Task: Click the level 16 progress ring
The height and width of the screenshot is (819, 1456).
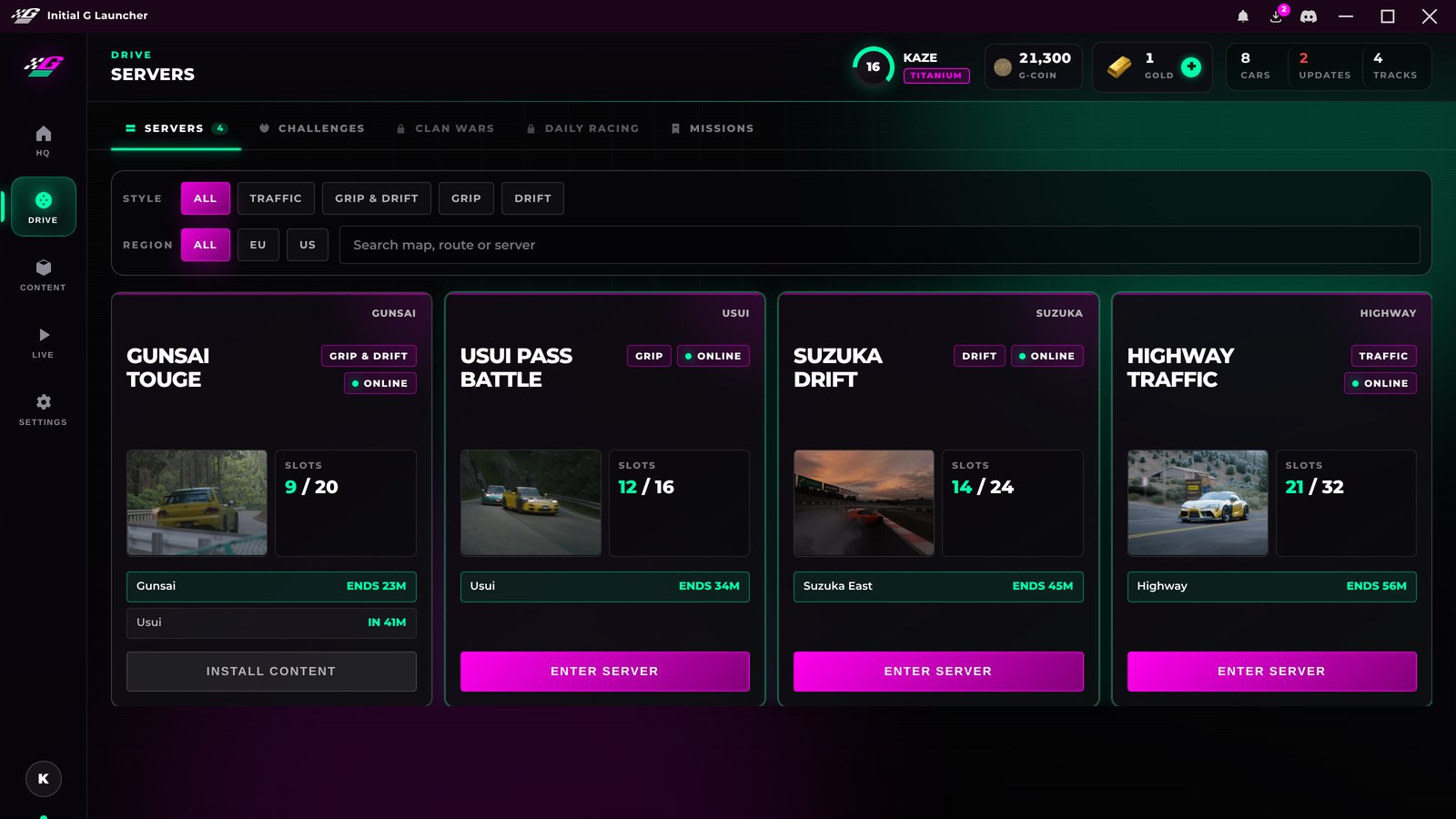Action: point(873,66)
